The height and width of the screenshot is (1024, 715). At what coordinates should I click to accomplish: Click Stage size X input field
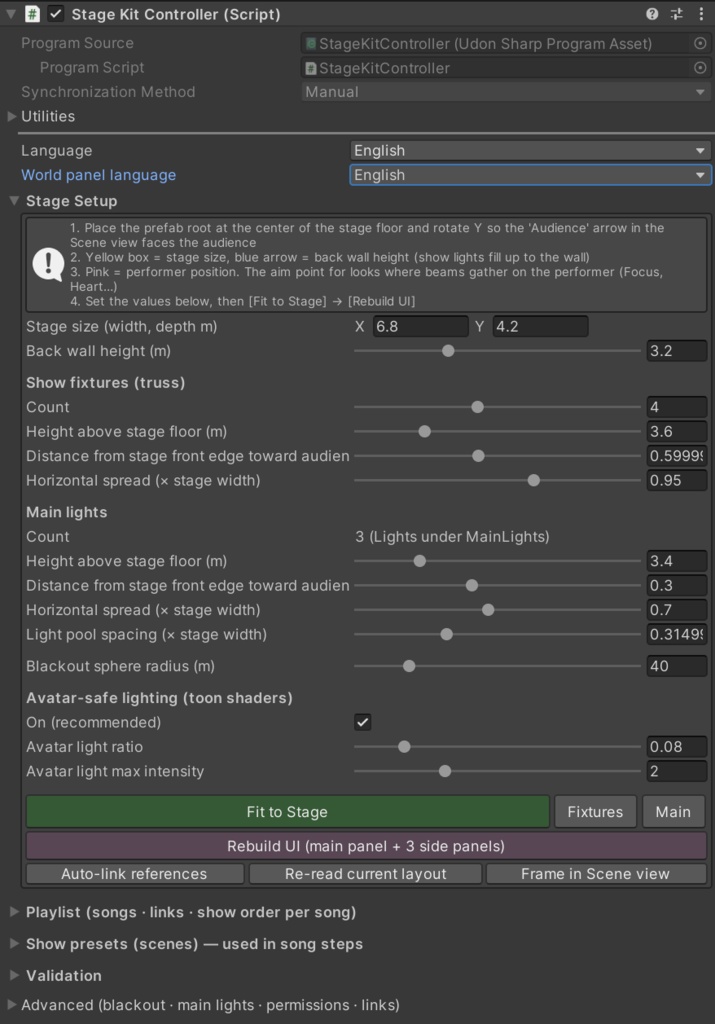(x=421, y=327)
